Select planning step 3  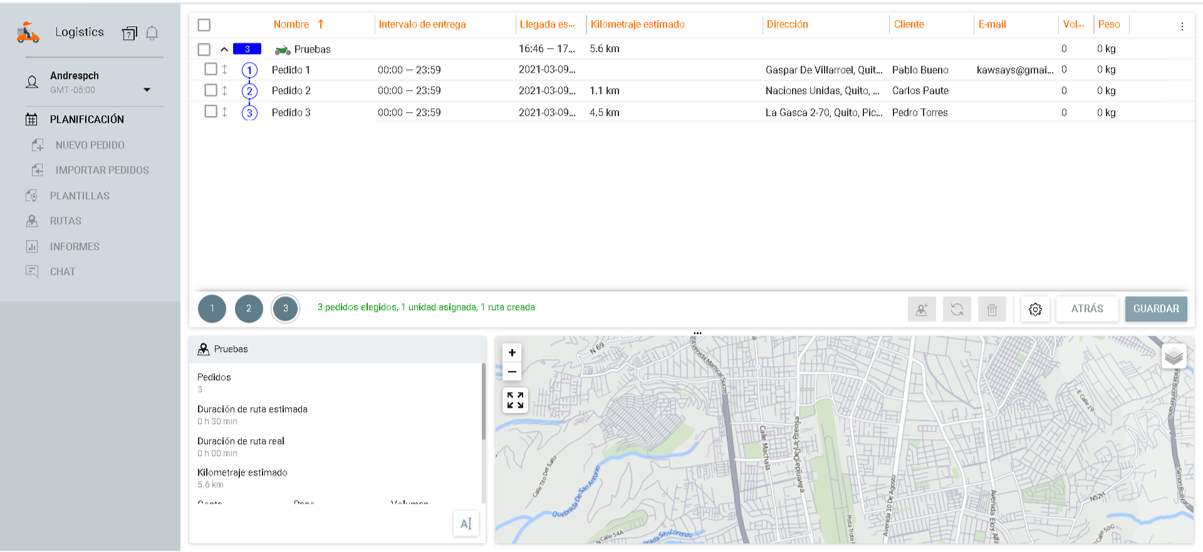tap(285, 308)
